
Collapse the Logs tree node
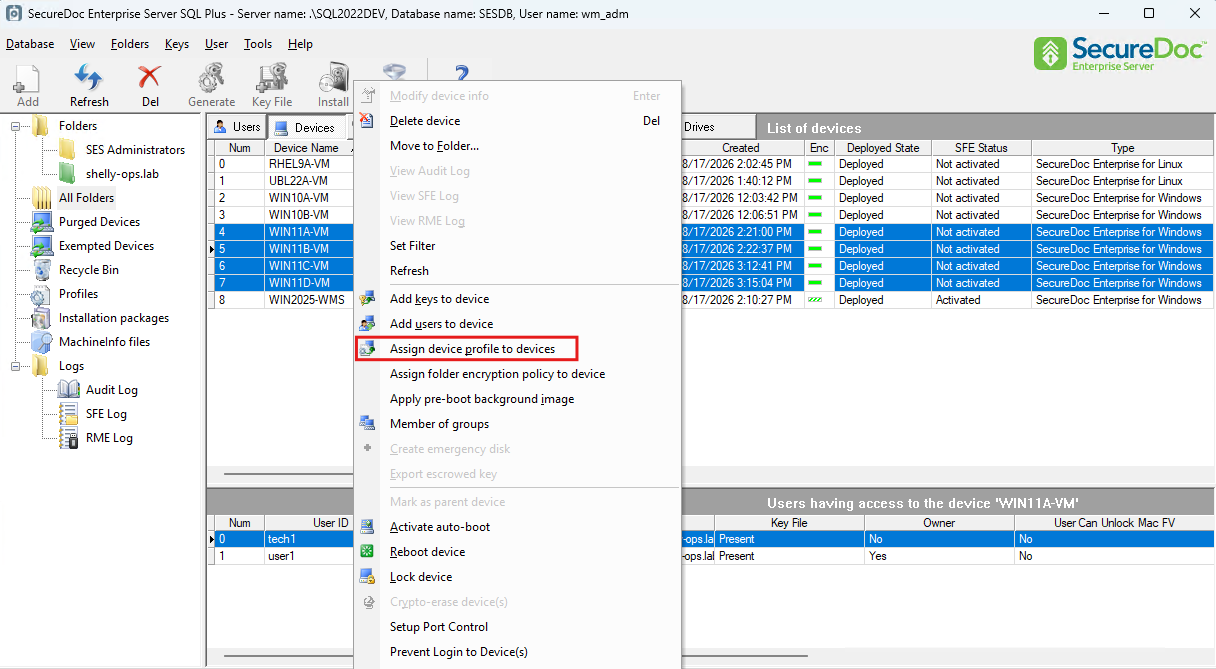[x=16, y=366]
